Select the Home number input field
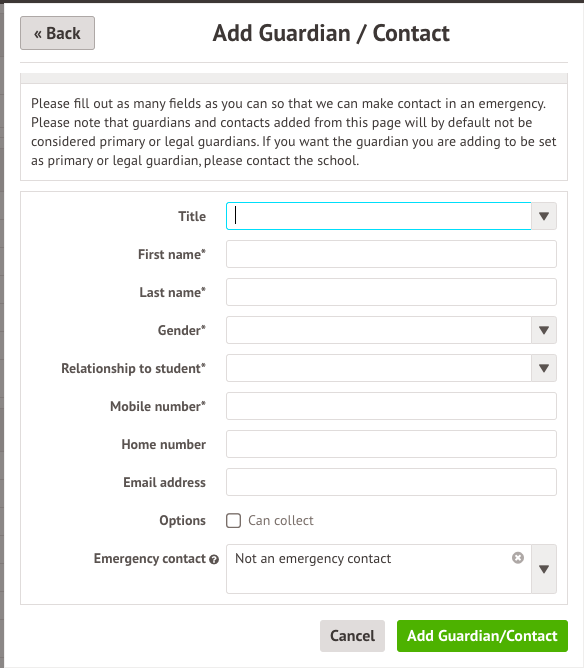 (x=391, y=444)
